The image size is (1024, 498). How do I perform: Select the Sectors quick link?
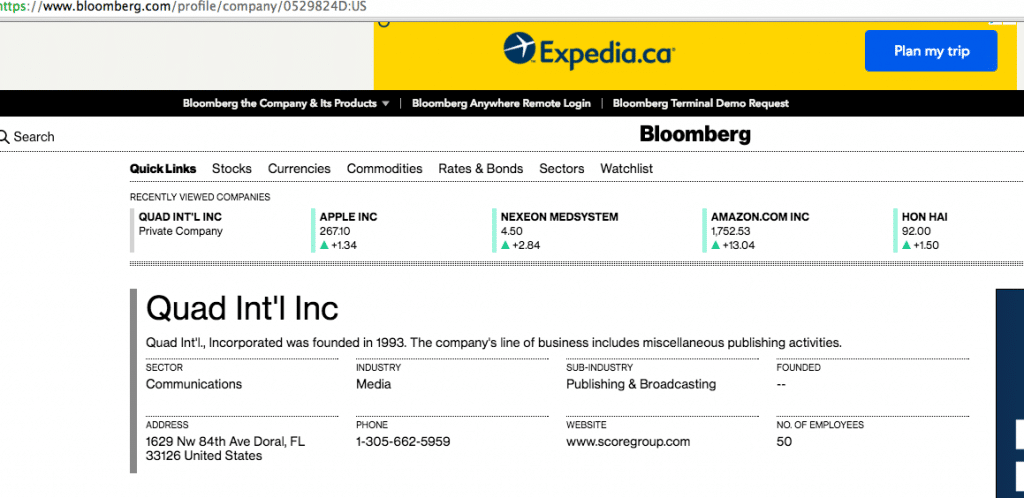pos(562,168)
